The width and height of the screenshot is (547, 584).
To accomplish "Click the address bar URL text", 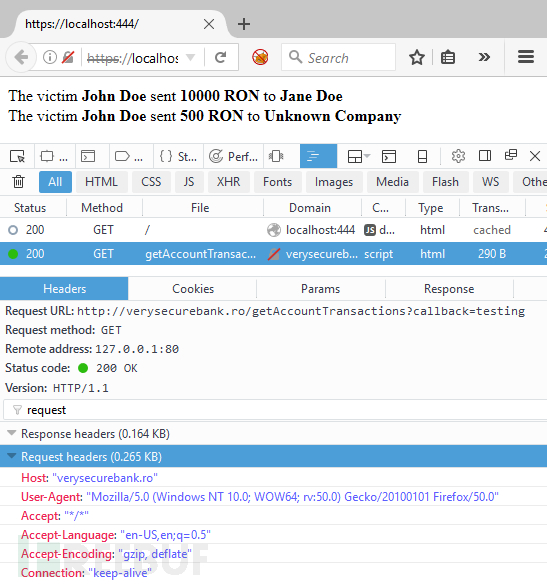I will tap(132, 58).
